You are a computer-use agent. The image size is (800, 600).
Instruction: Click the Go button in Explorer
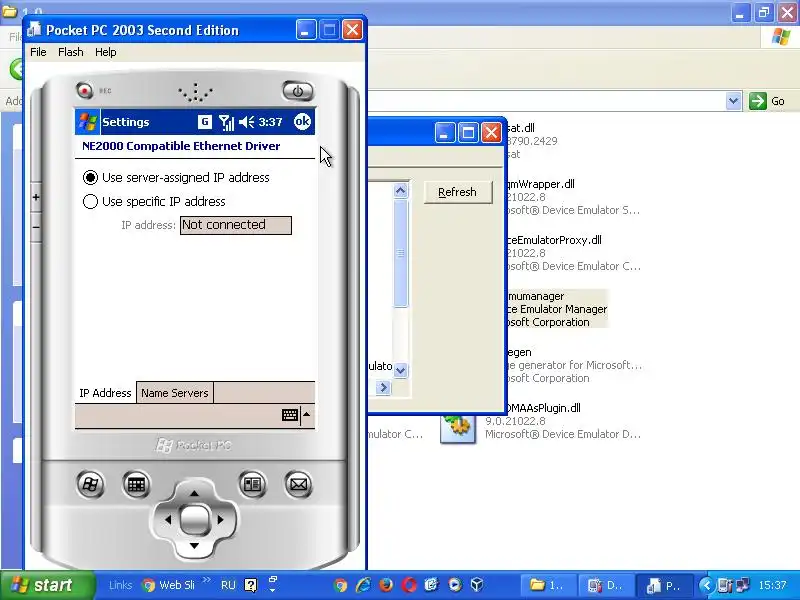[x=767, y=101]
